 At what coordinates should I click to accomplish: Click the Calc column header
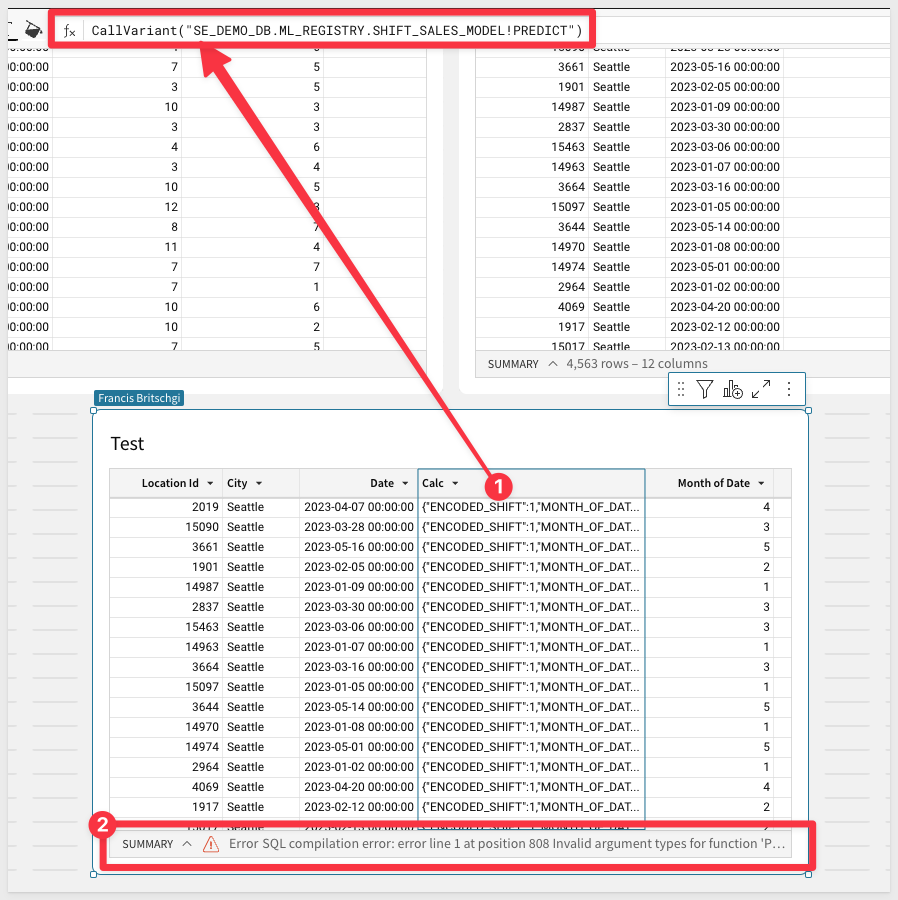tap(531, 483)
